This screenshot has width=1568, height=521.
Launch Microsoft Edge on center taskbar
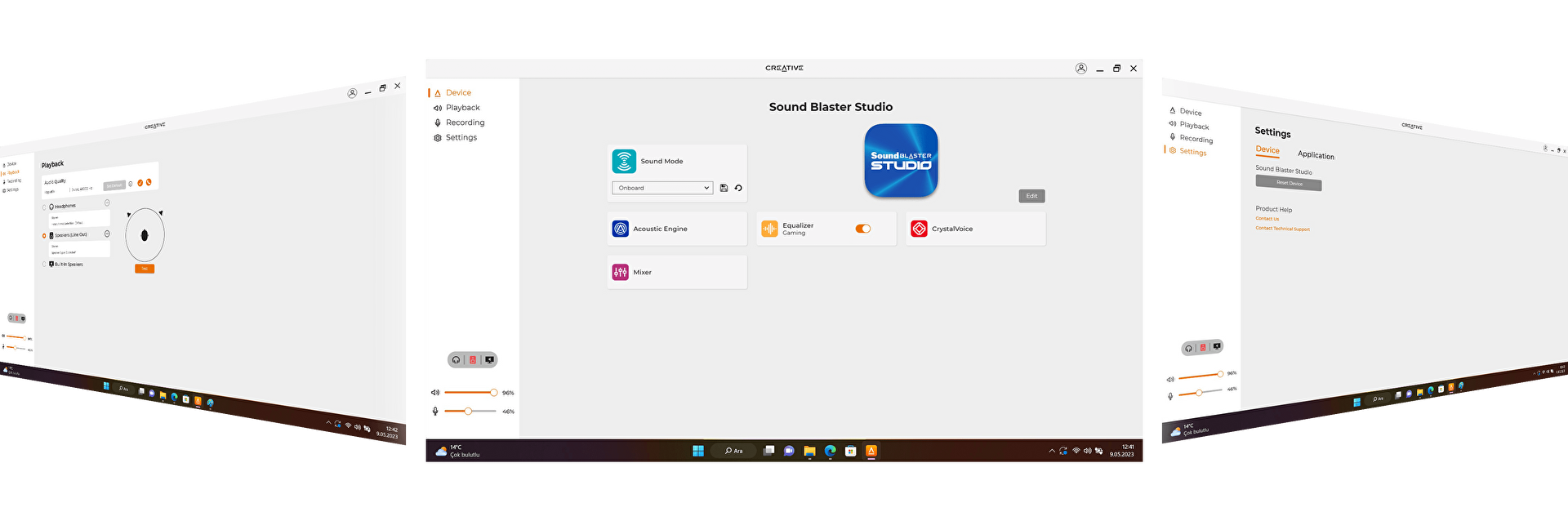[x=830, y=451]
